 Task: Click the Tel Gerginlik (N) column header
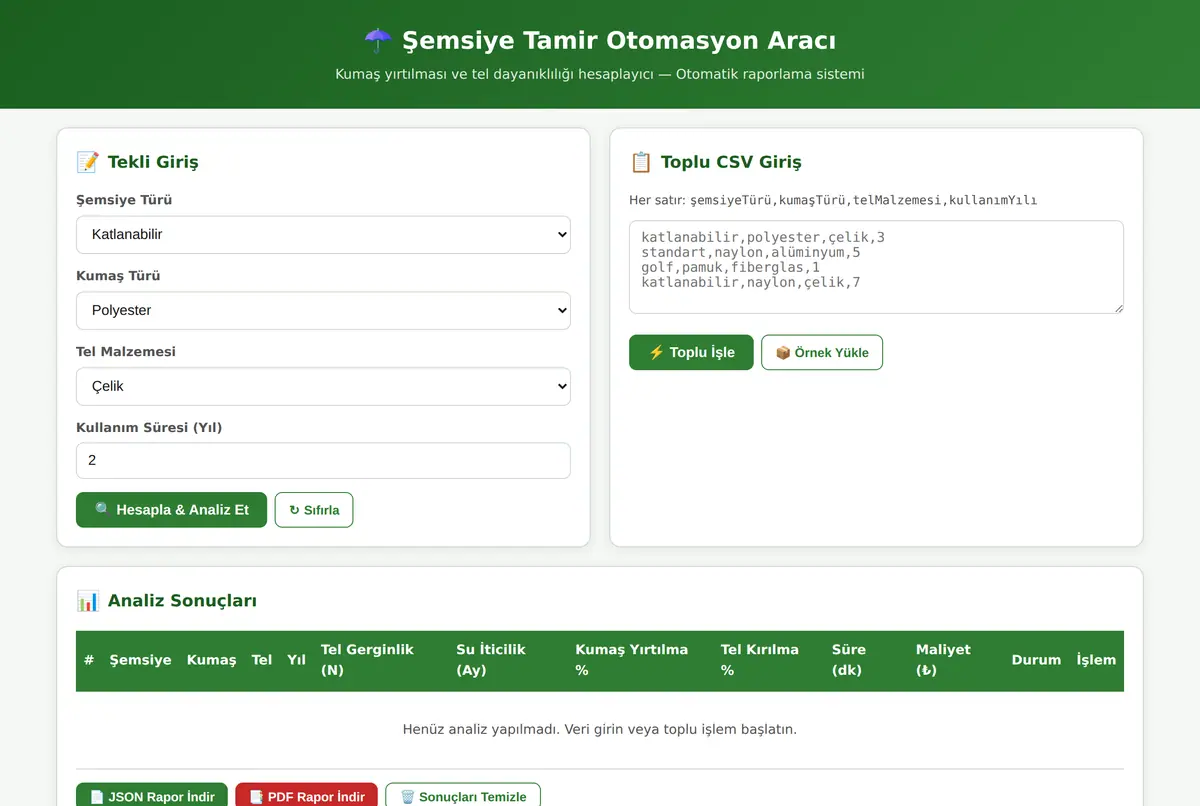pyautogui.click(x=380, y=660)
